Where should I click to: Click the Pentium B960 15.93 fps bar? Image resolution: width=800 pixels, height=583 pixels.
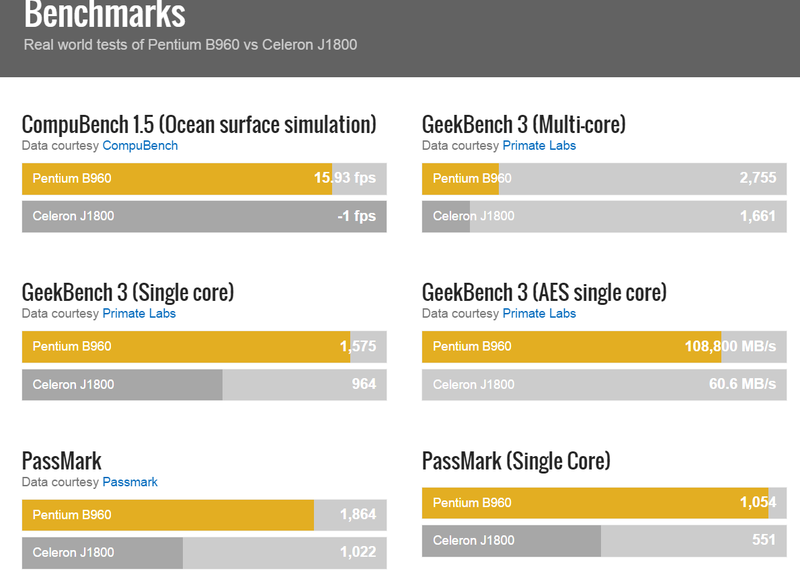coord(204,179)
